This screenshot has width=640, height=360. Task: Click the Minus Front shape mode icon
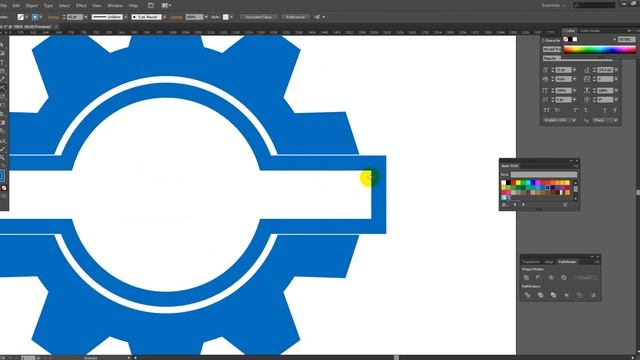coord(538,278)
